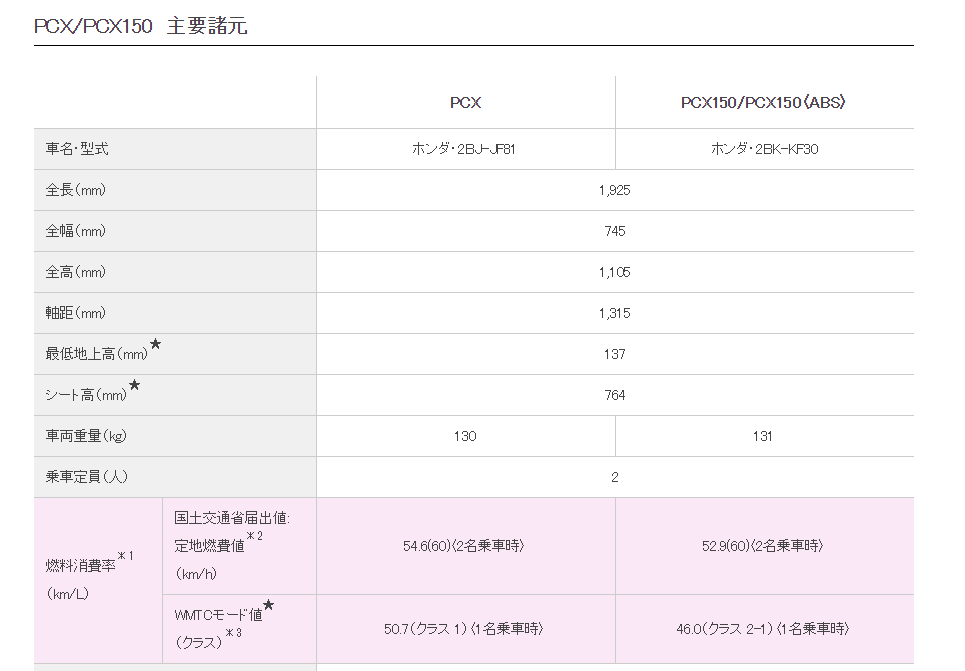Click the 車名・型式 row label
Screen dimensions: 965x671
tap(77, 148)
